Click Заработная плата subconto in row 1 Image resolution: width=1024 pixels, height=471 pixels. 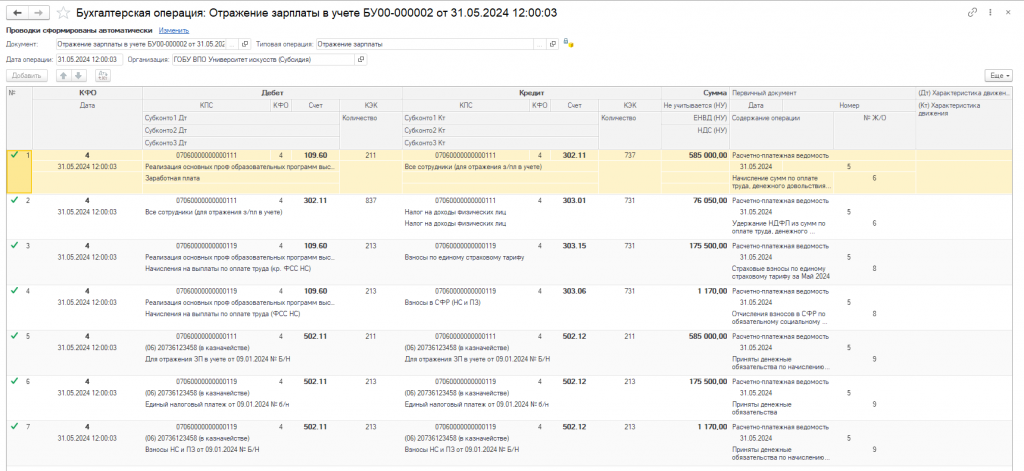[172, 178]
